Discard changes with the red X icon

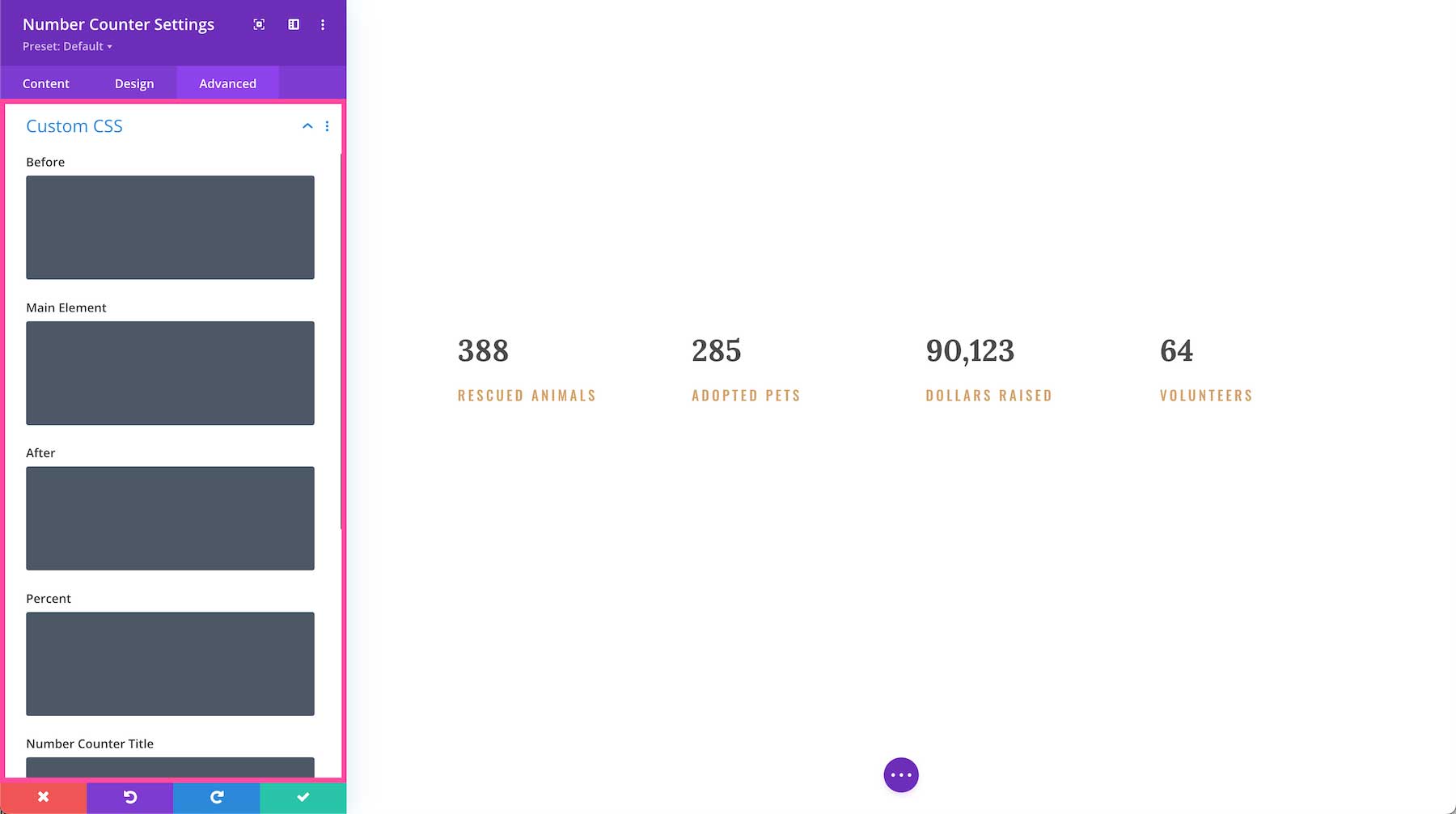tap(42, 797)
